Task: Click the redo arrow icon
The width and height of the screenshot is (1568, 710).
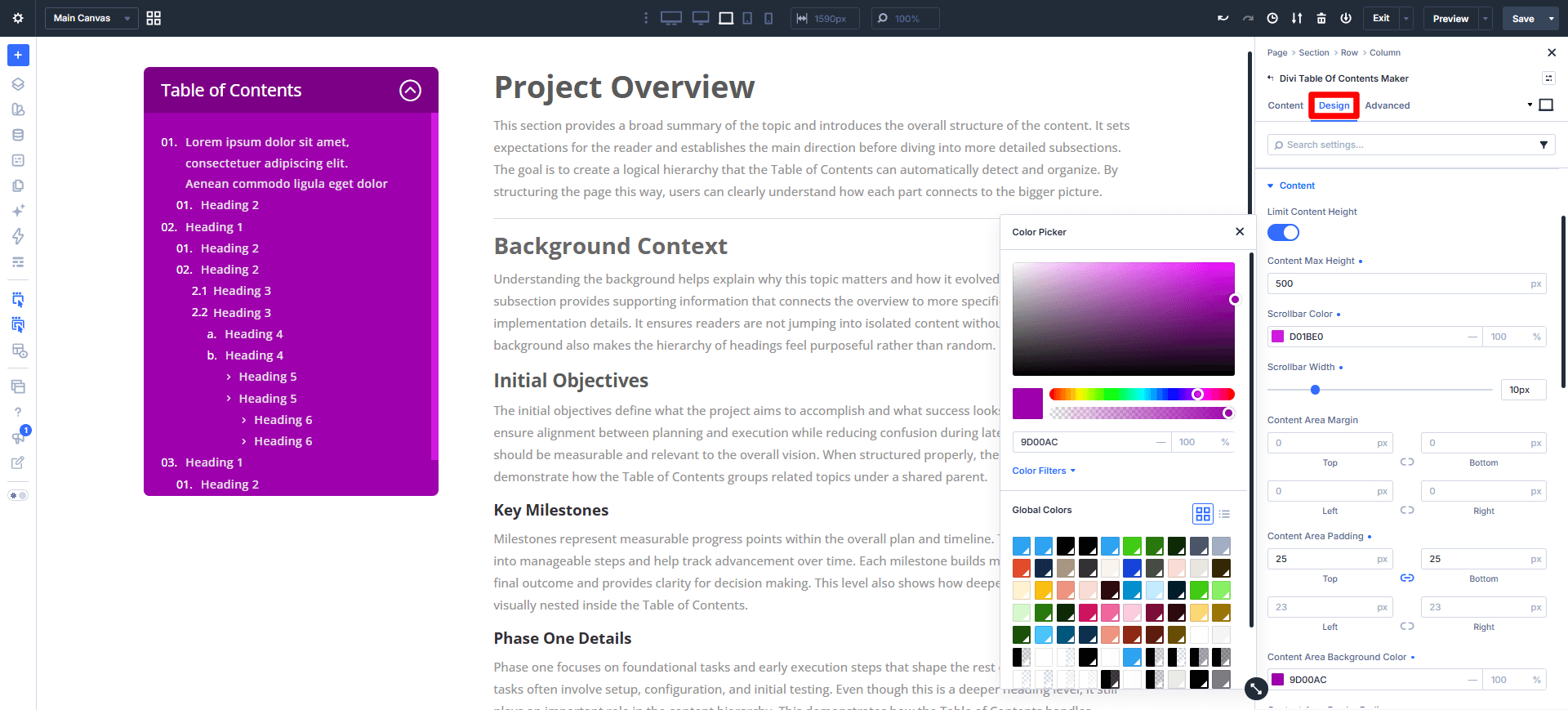Action: coord(1248,18)
